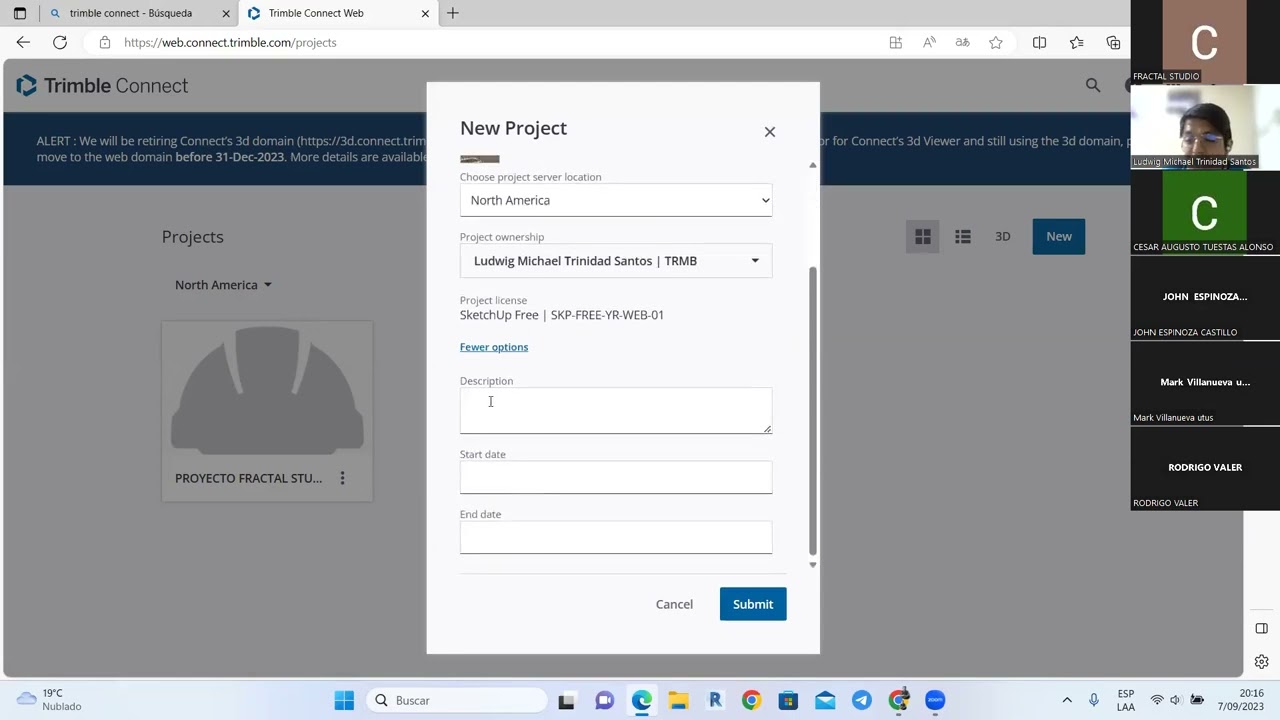Open Telegram from the taskbar
This screenshot has width=1280, height=720.
tap(861, 700)
